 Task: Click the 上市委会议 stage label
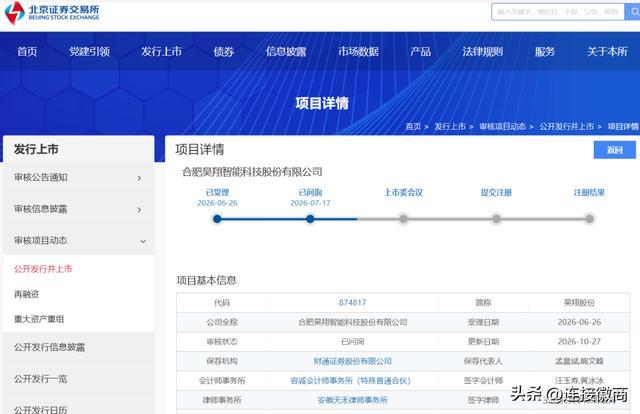403,192
